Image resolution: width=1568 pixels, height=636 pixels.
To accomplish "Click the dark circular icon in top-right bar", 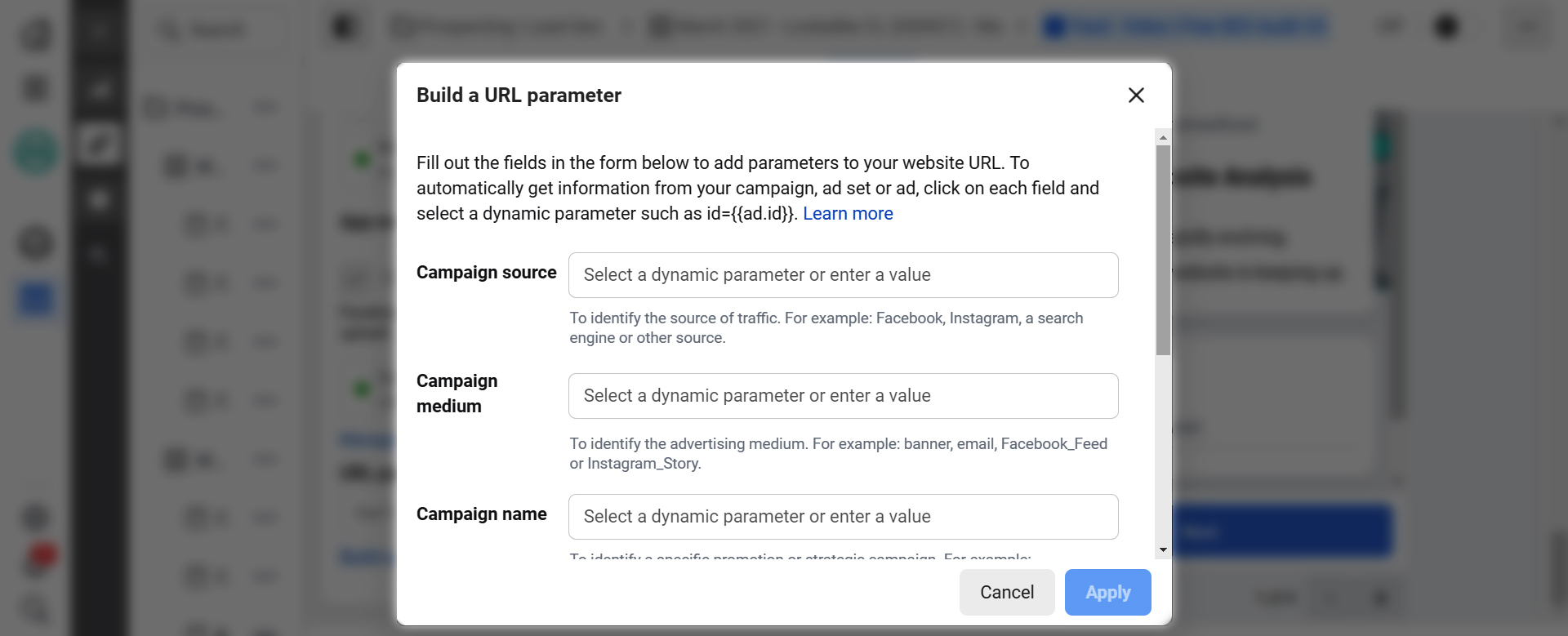I will pos(1446,27).
